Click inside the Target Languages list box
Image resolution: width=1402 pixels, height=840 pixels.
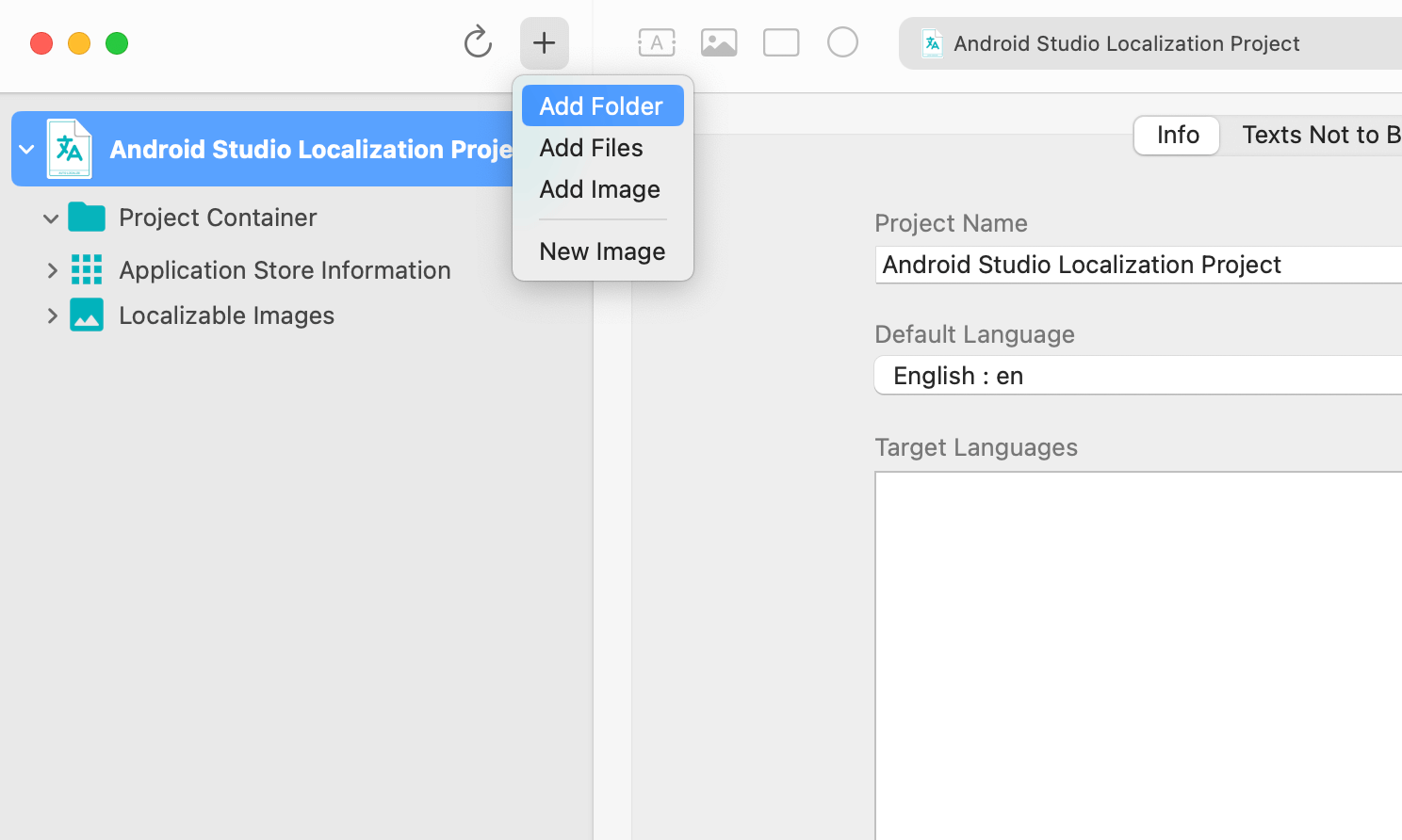tap(1138, 655)
